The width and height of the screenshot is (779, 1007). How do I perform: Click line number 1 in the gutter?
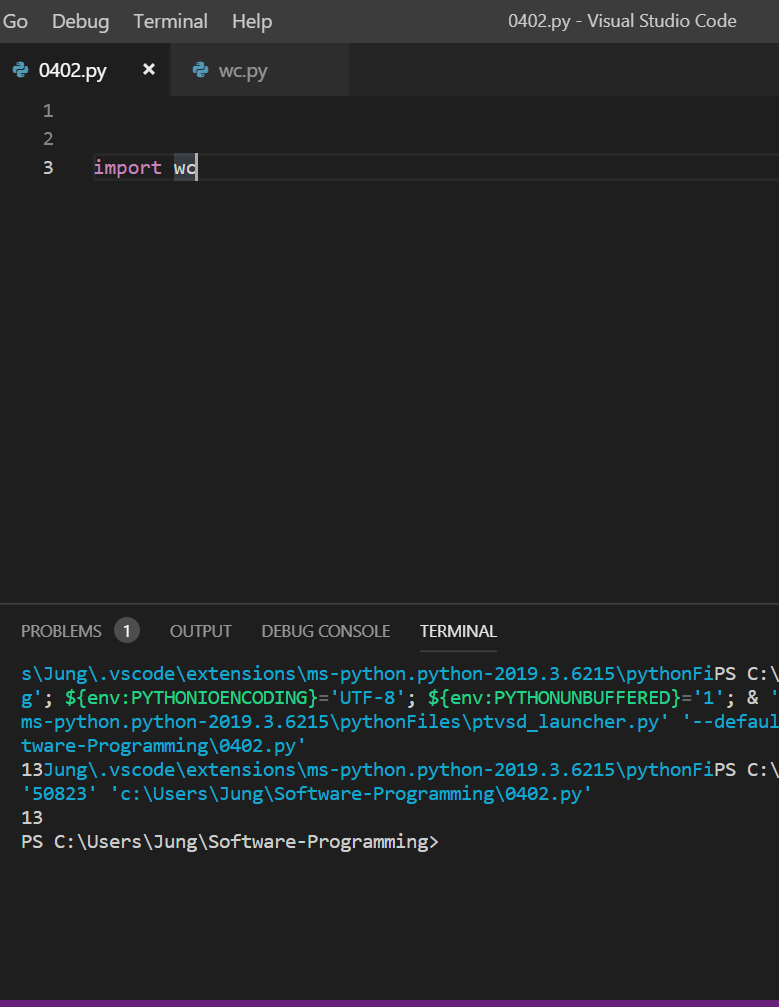pyautogui.click(x=48, y=111)
